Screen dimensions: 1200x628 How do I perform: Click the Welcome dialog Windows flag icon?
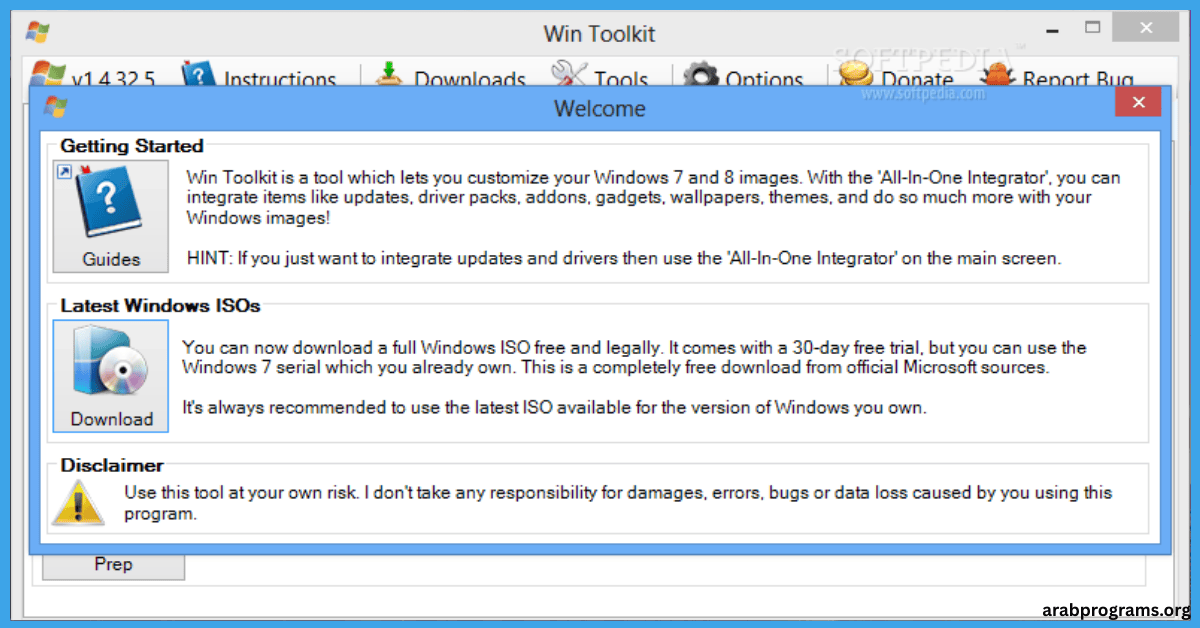click(56, 107)
